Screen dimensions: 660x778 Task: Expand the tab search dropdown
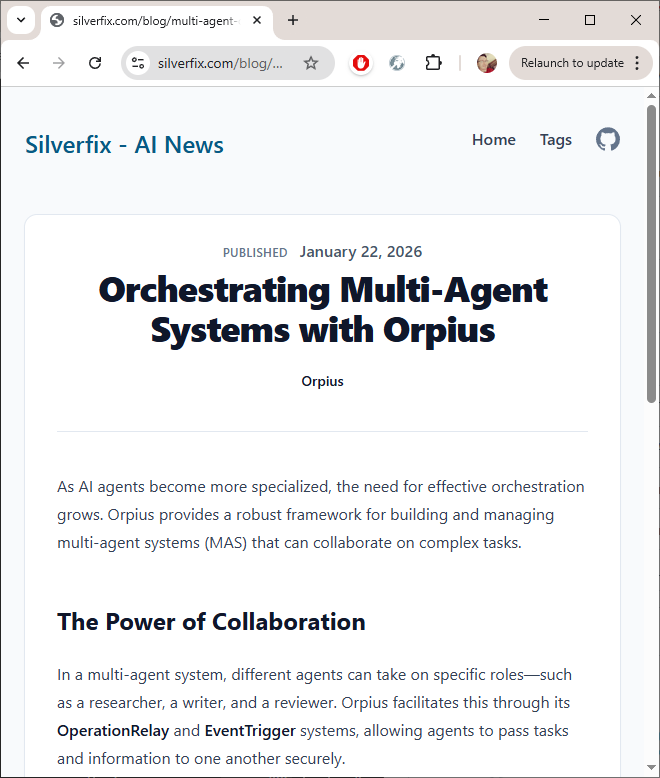tap(19, 20)
